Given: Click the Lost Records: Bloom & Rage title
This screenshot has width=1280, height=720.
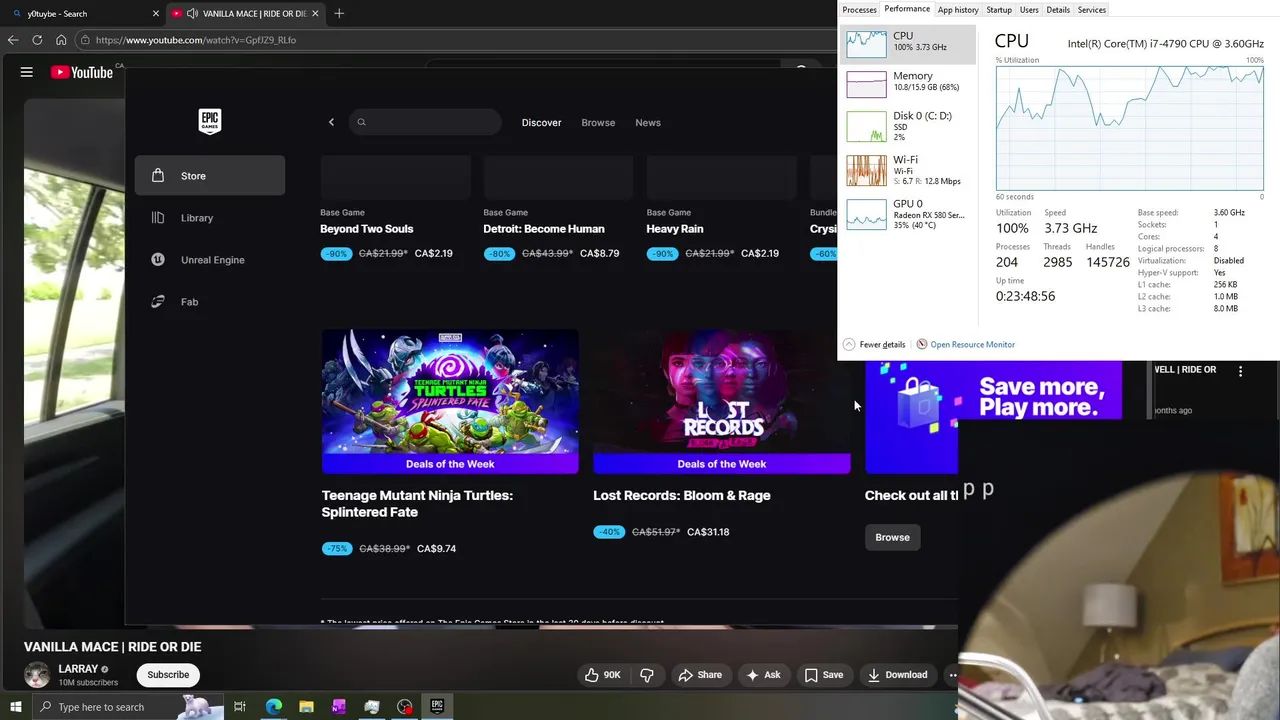Looking at the screenshot, I should tap(681, 495).
